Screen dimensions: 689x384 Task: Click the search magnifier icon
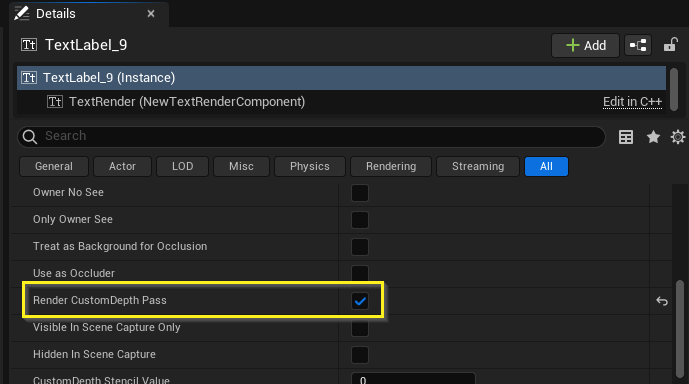[x=29, y=137]
